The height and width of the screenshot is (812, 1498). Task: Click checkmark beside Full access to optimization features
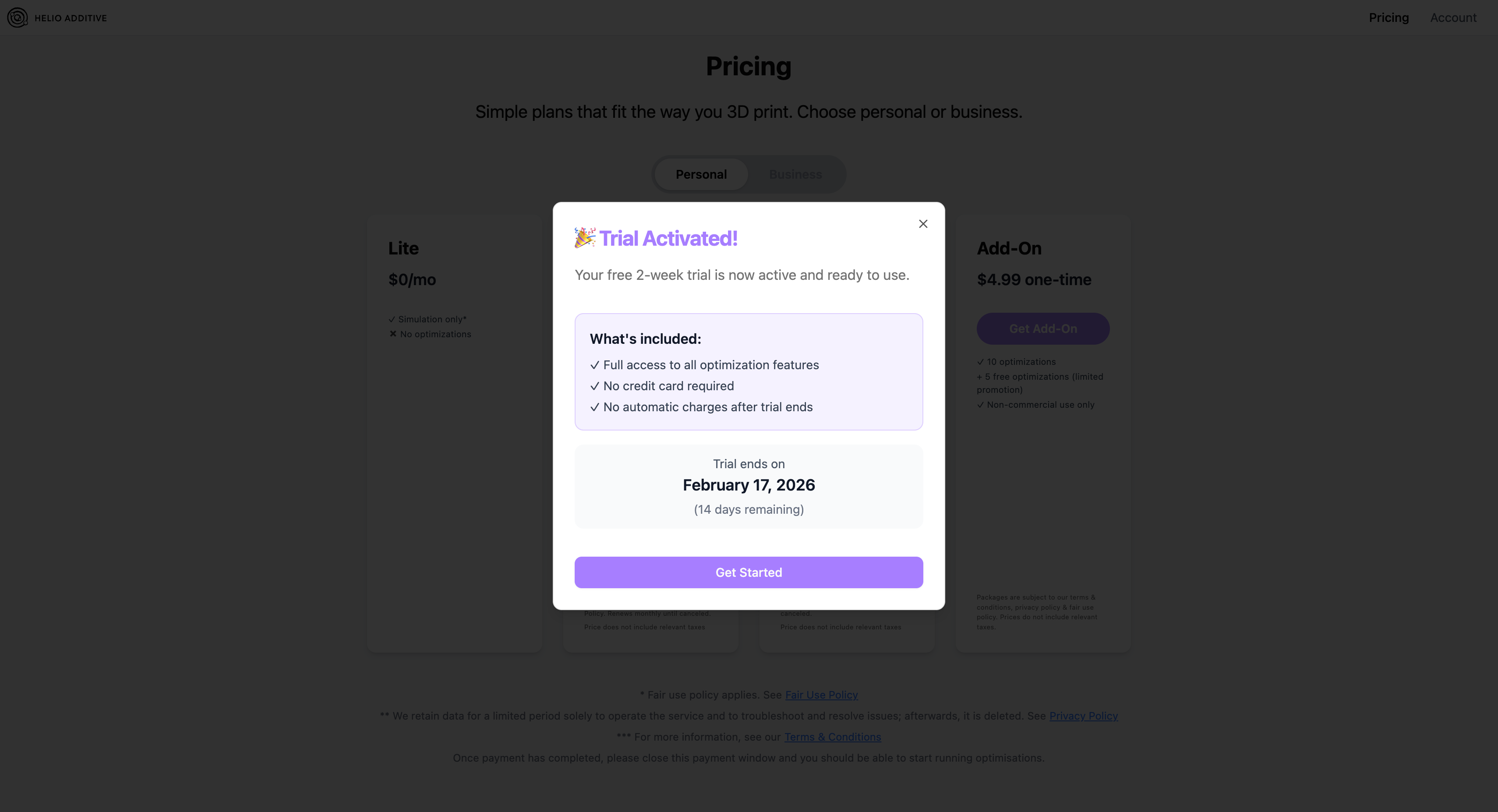pyautogui.click(x=594, y=365)
